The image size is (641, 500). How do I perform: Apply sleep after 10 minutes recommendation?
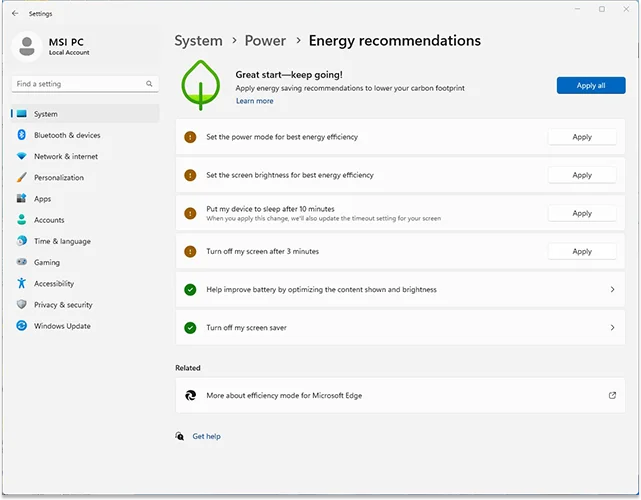(x=582, y=213)
